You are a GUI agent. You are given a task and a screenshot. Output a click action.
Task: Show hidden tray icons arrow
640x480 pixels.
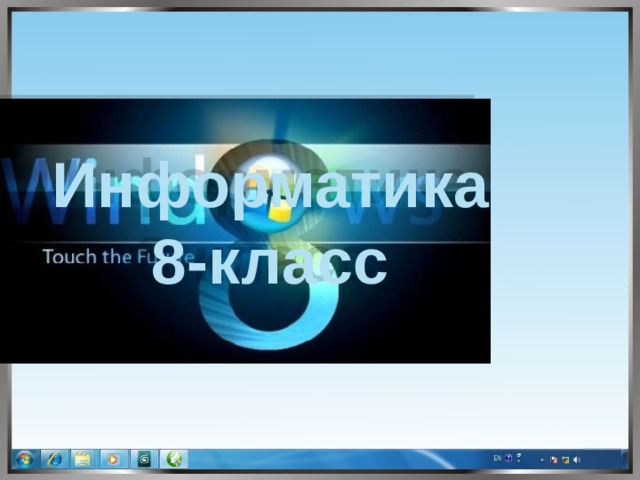point(542,460)
